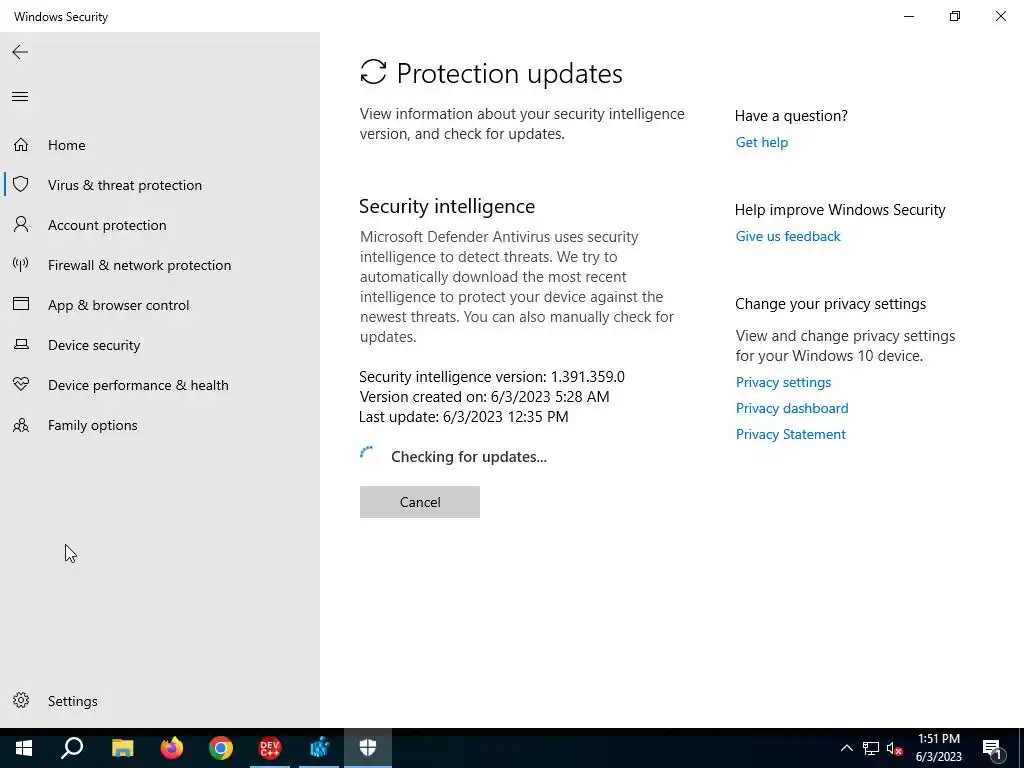1024x768 pixels.
Task: Click the Settings gear icon
Action: (x=21, y=700)
